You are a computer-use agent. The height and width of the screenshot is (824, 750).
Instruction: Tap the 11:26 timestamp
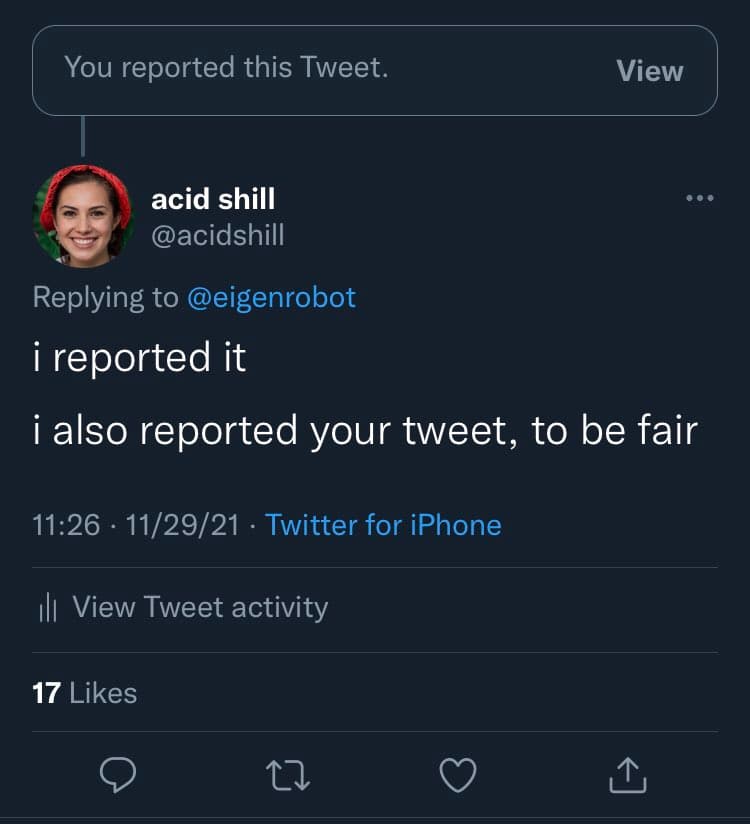tap(66, 525)
